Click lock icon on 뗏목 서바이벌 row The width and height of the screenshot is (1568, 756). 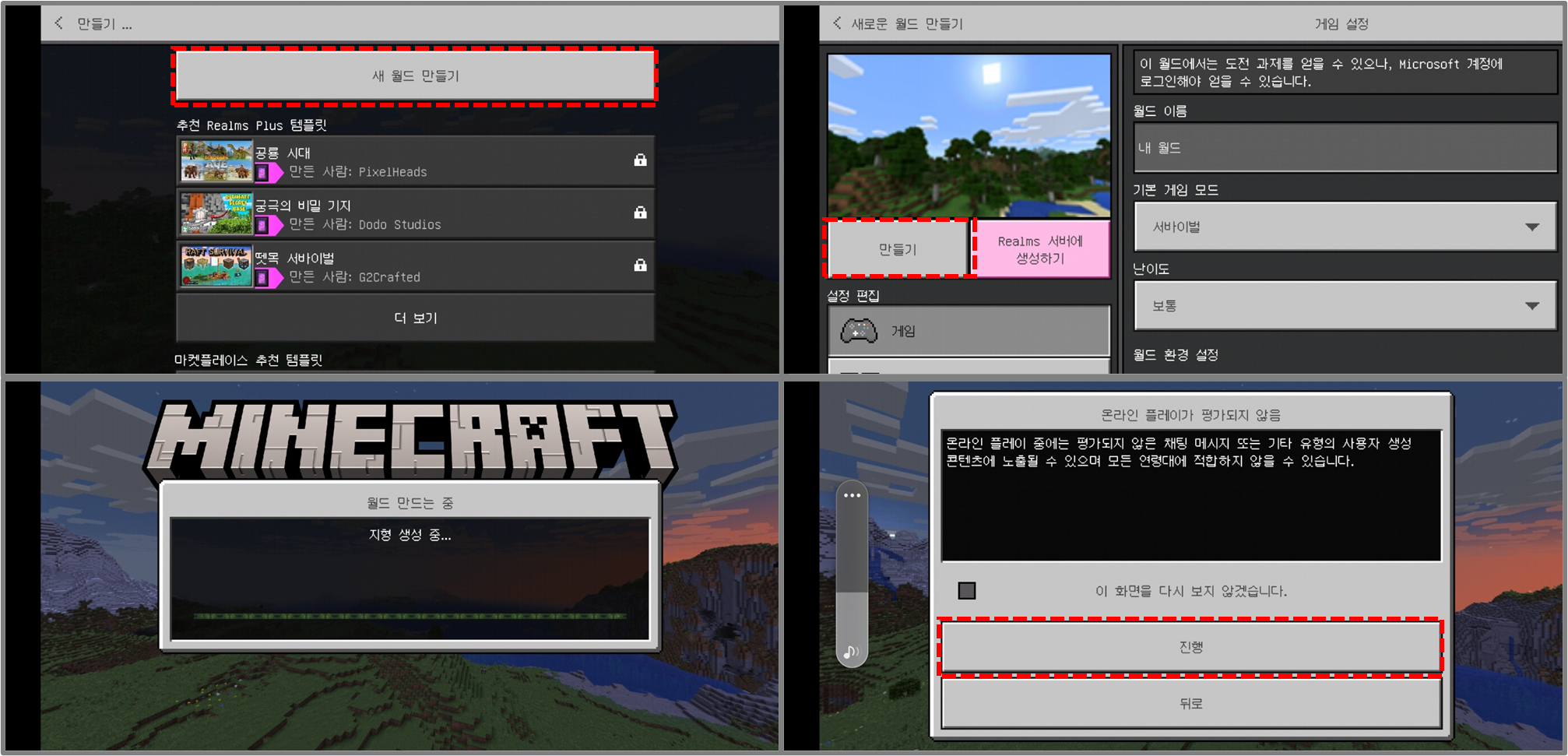click(640, 265)
